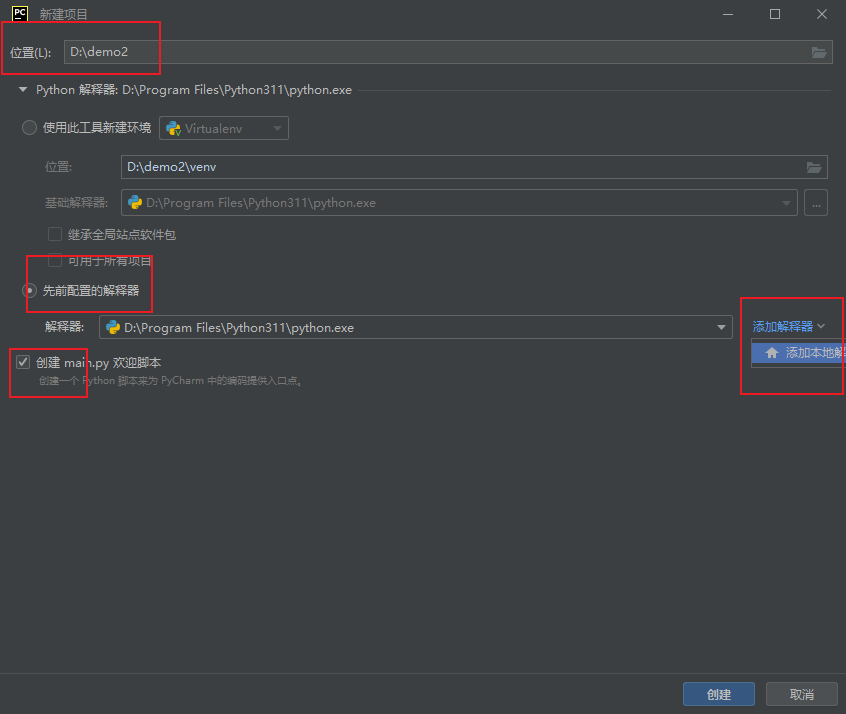Minimize the 新建项目 window
The image size is (846, 714).
pyautogui.click(x=728, y=14)
